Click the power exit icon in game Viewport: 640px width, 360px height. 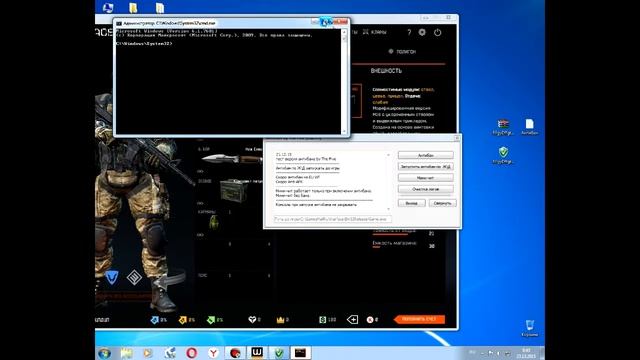(x=438, y=32)
